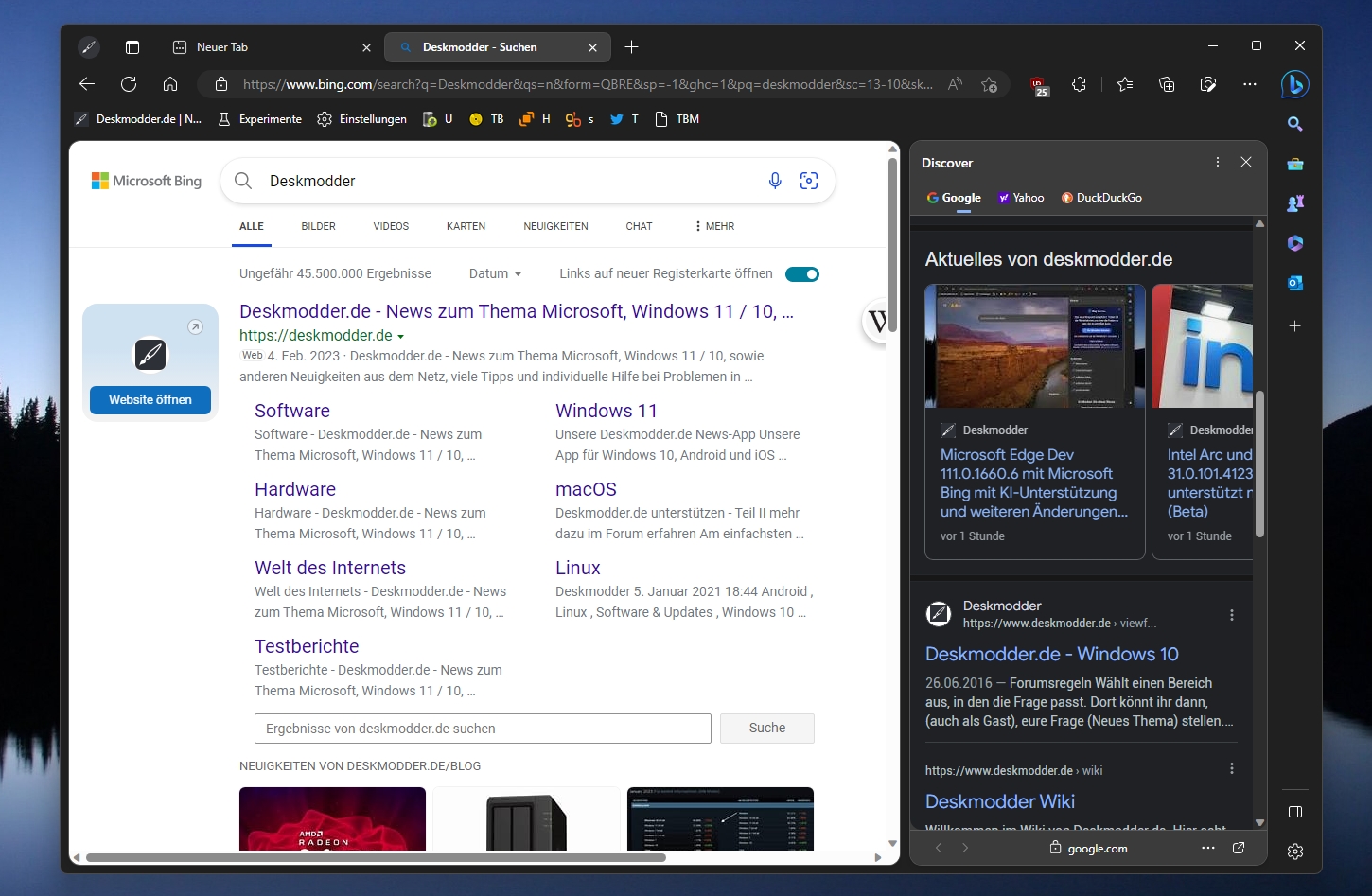Open options for Deskmodder.de Windows 10 result
The width and height of the screenshot is (1372, 896).
1231,615
